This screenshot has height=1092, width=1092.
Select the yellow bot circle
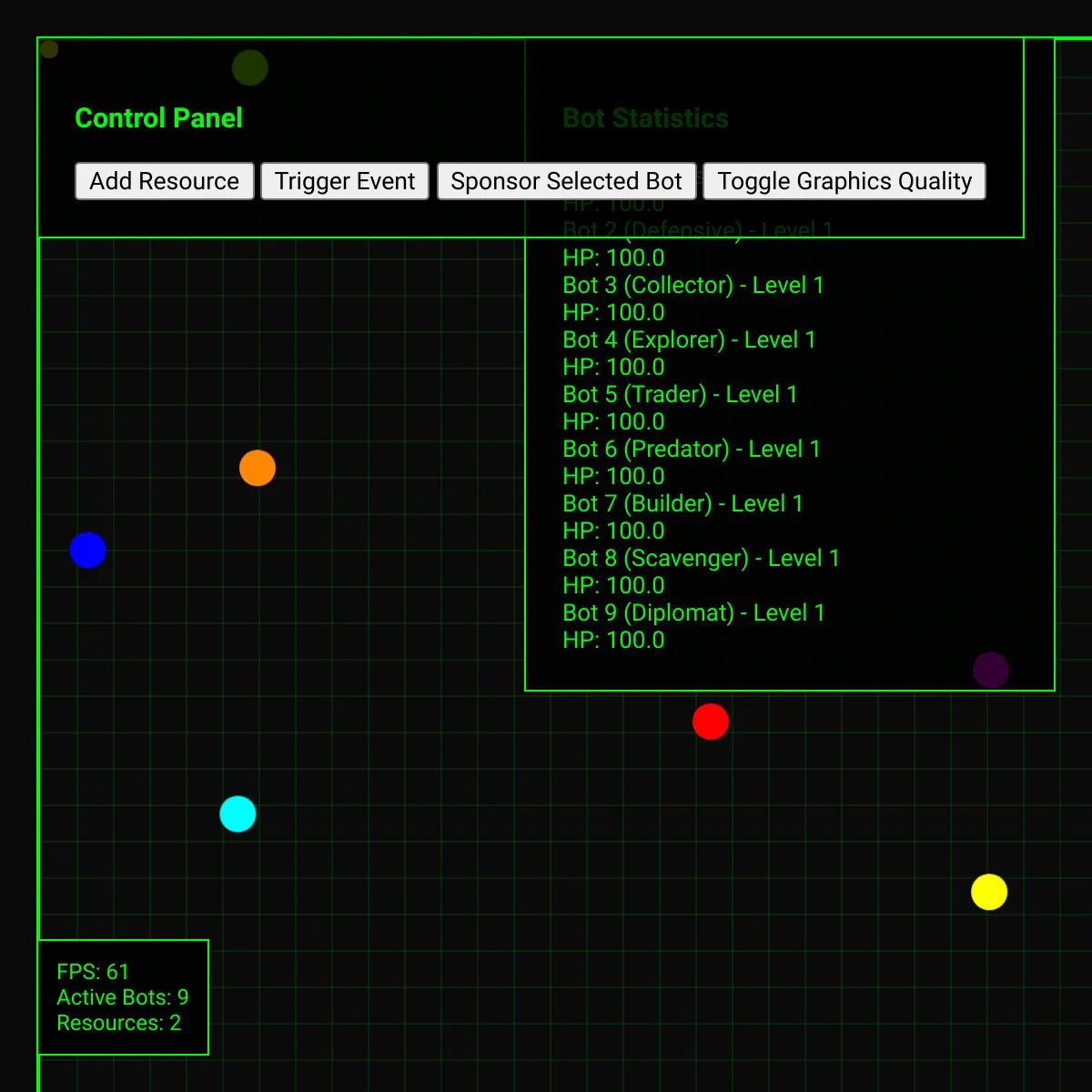coord(989,892)
